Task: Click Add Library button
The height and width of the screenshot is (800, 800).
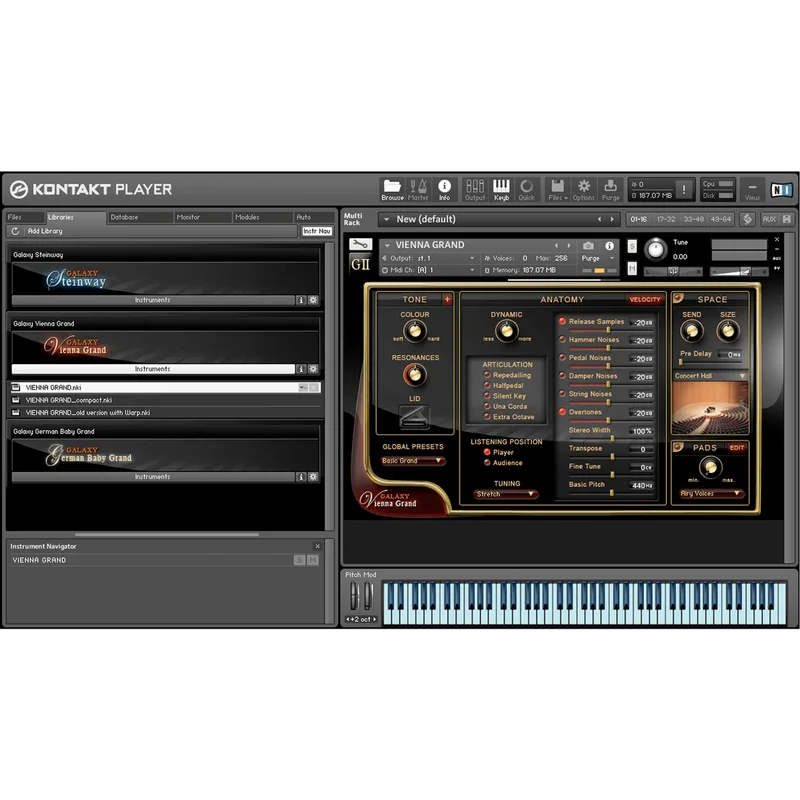Action: [x=45, y=231]
